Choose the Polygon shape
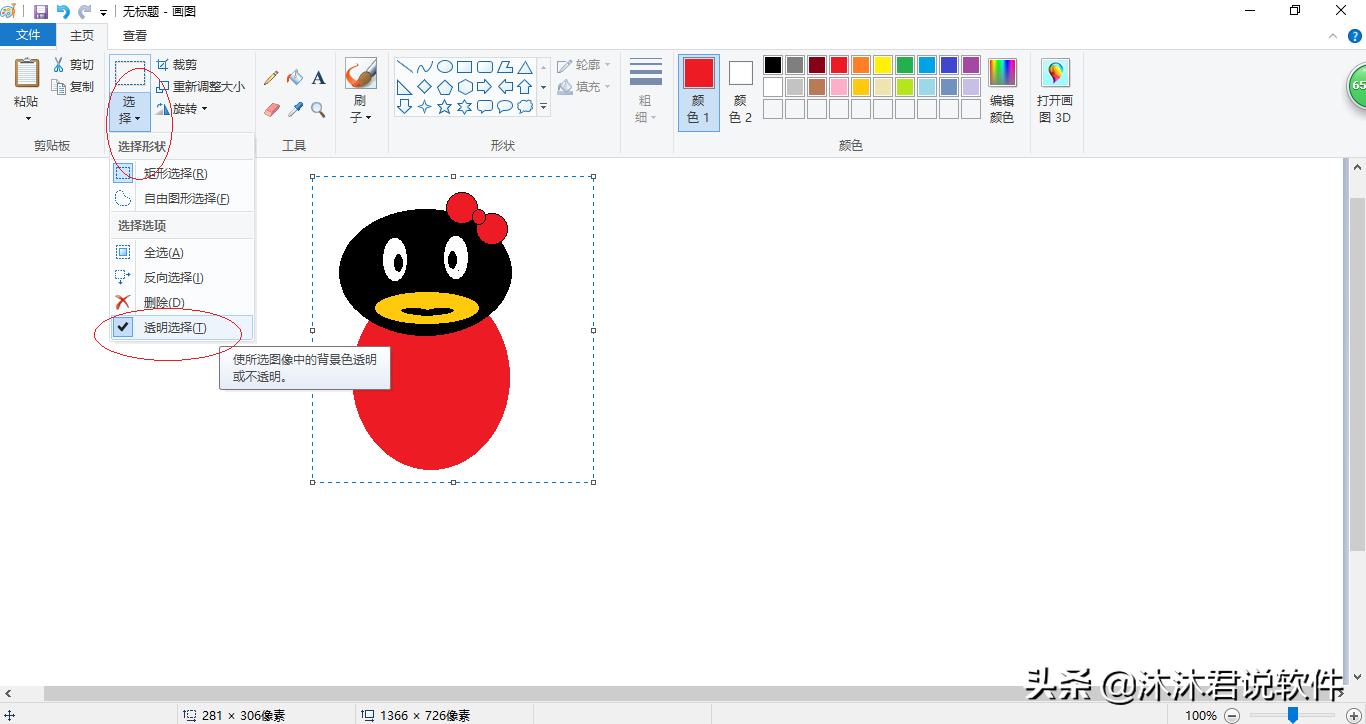 (505, 67)
